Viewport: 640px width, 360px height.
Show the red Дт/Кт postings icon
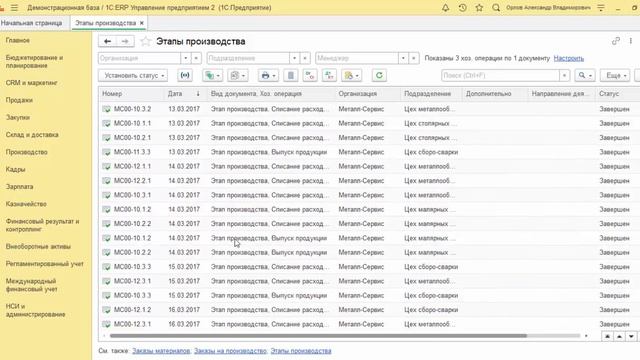310,76
